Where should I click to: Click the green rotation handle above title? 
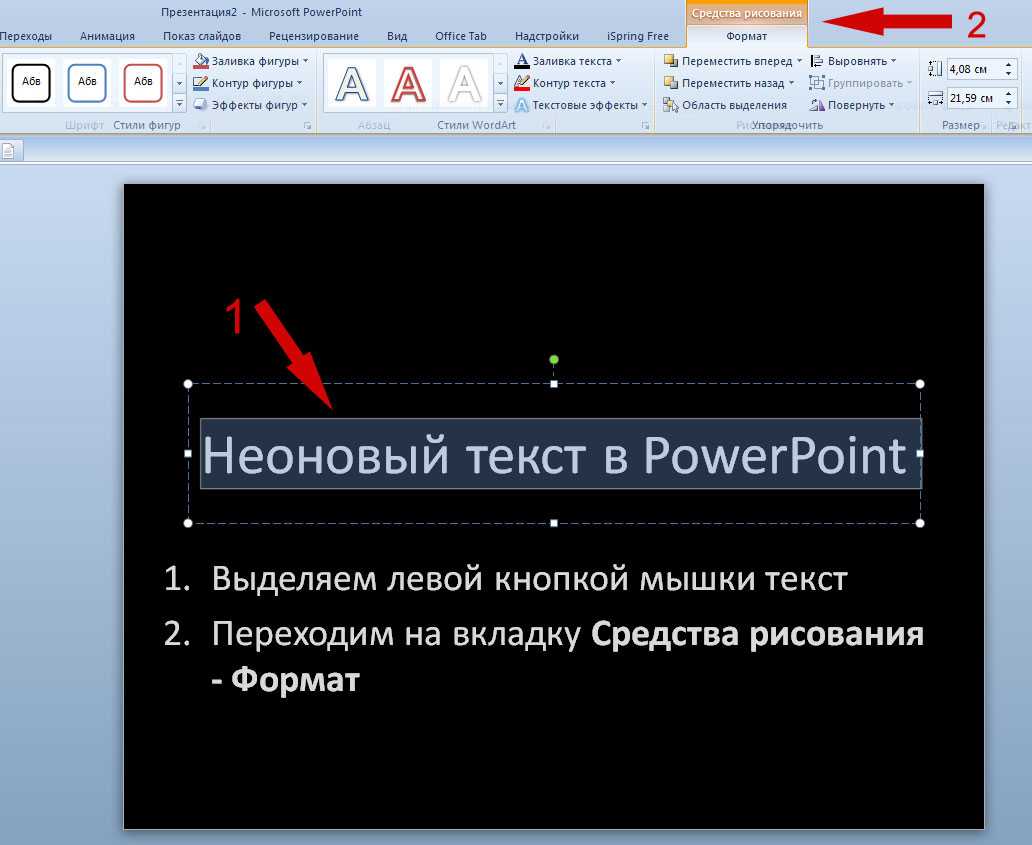[554, 360]
